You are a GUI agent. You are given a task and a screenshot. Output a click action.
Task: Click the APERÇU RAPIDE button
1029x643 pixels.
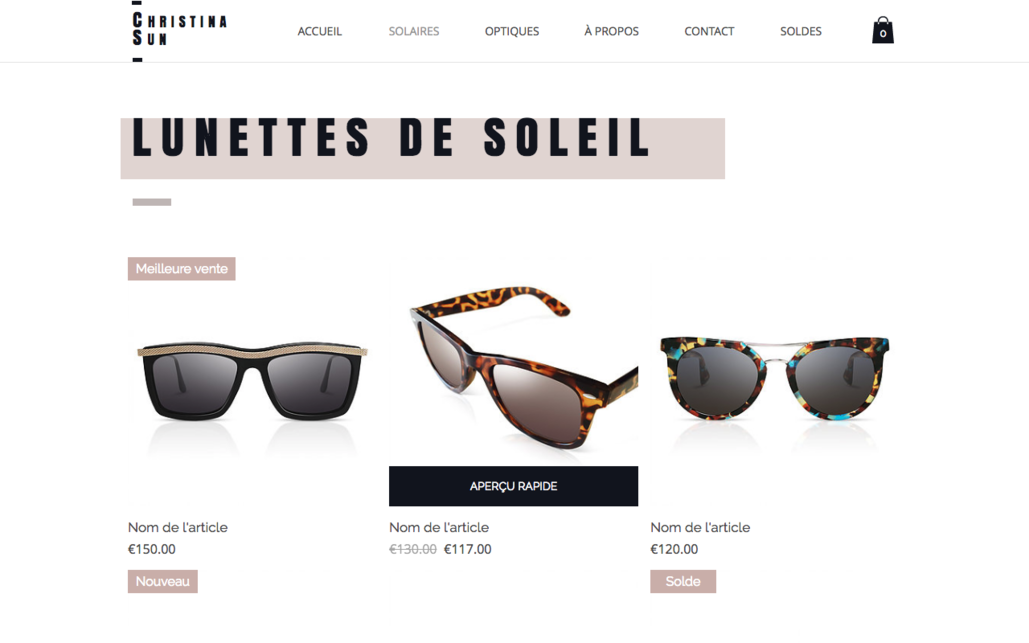pyautogui.click(x=513, y=486)
